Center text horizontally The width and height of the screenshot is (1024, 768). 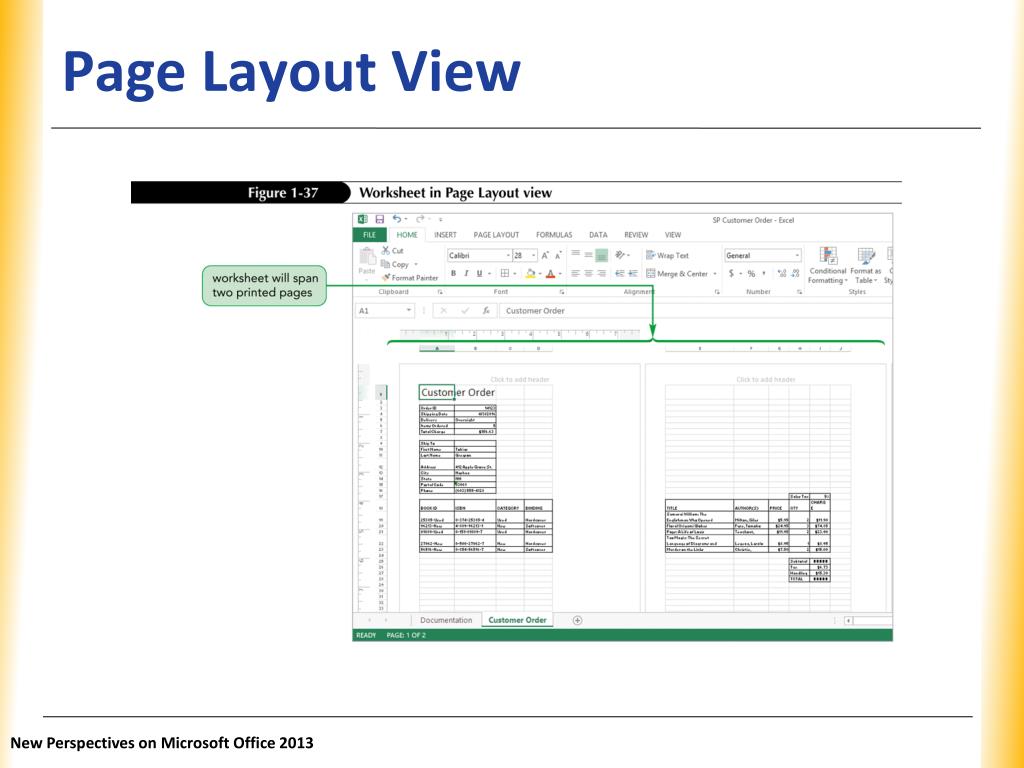click(588, 274)
